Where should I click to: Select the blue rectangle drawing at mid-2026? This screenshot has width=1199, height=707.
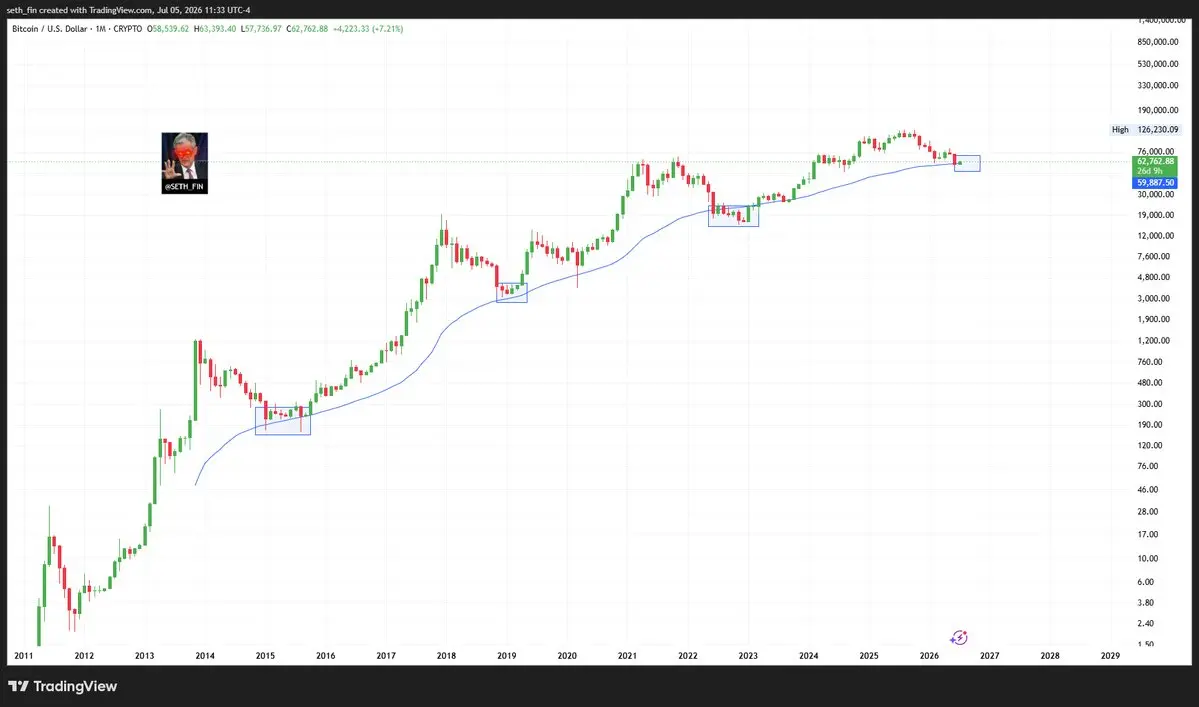pos(967,164)
